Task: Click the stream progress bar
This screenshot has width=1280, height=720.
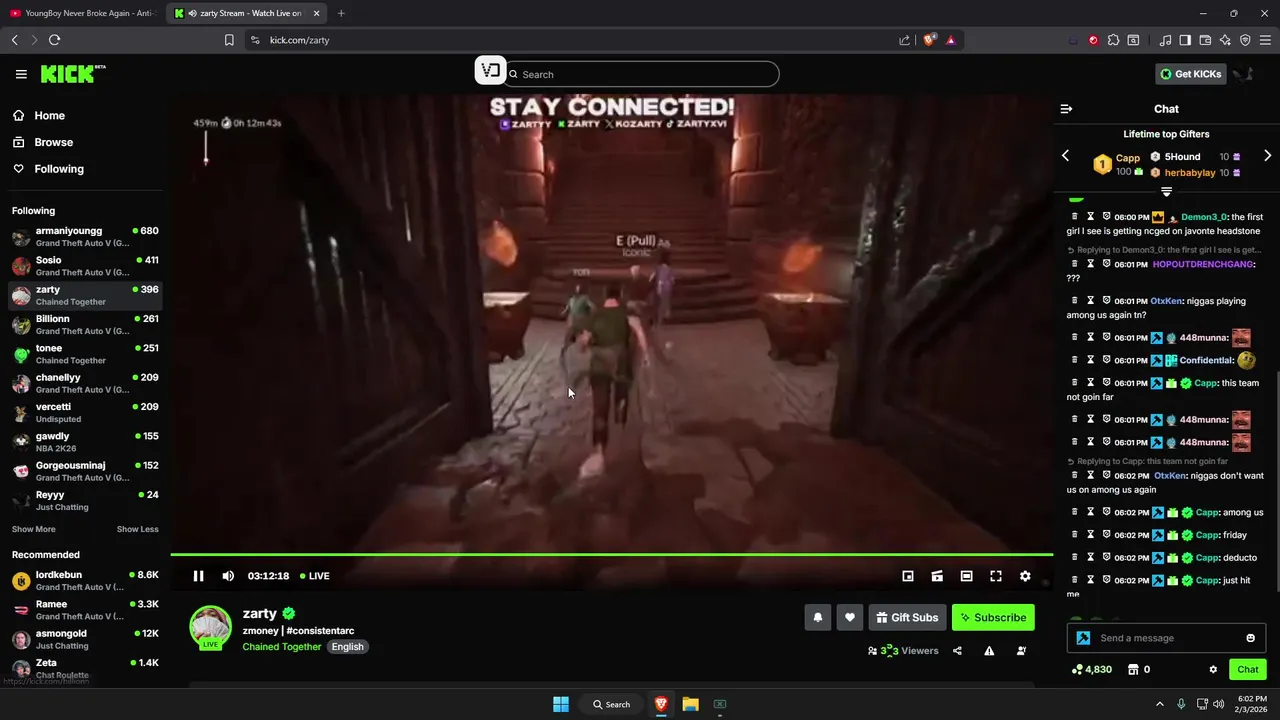Action: click(x=611, y=554)
